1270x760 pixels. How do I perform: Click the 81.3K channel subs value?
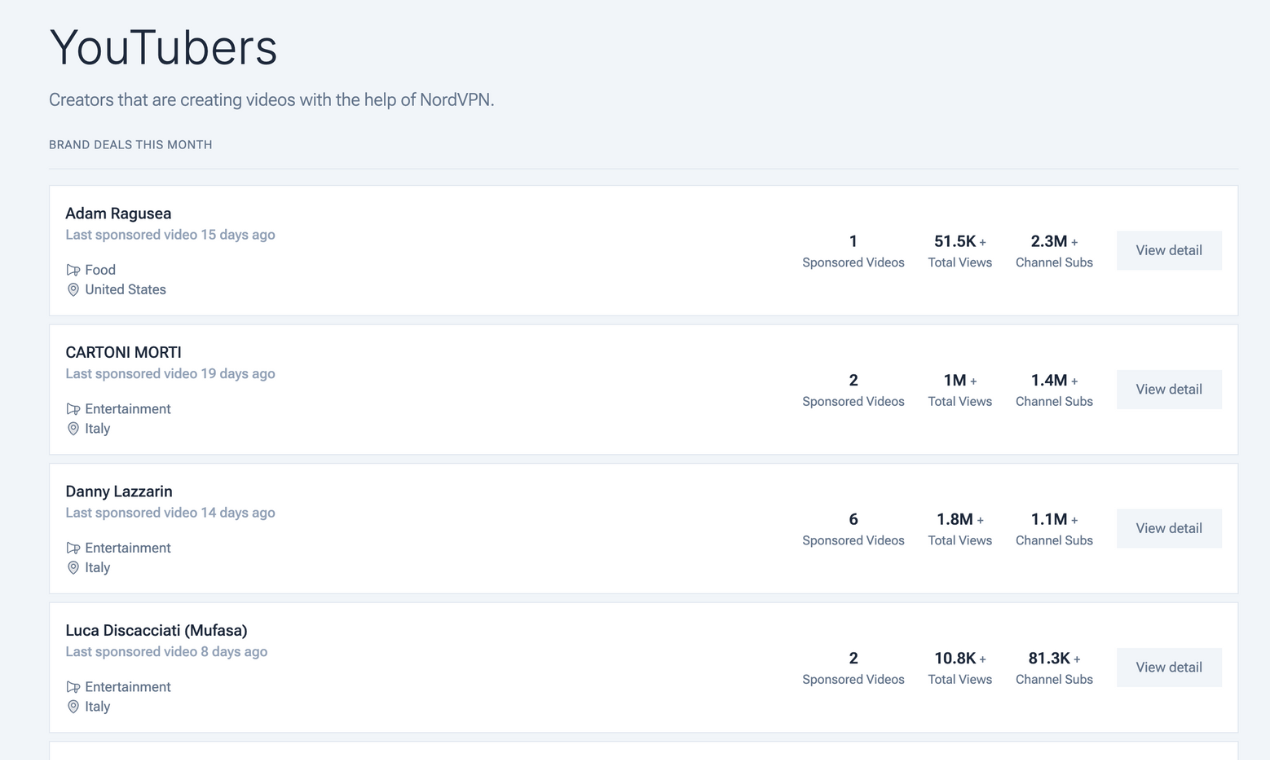coord(1049,658)
